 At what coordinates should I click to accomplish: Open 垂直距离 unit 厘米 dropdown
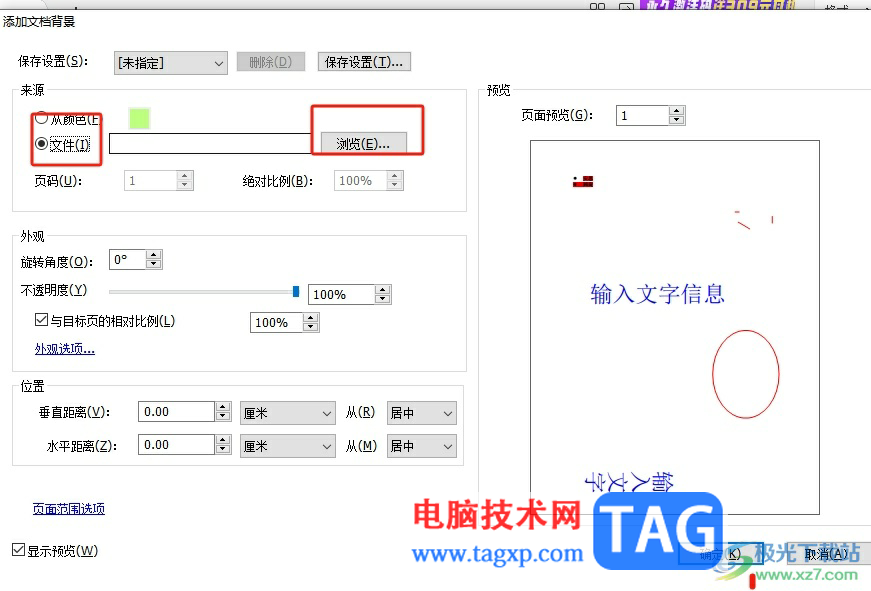pyautogui.click(x=288, y=413)
